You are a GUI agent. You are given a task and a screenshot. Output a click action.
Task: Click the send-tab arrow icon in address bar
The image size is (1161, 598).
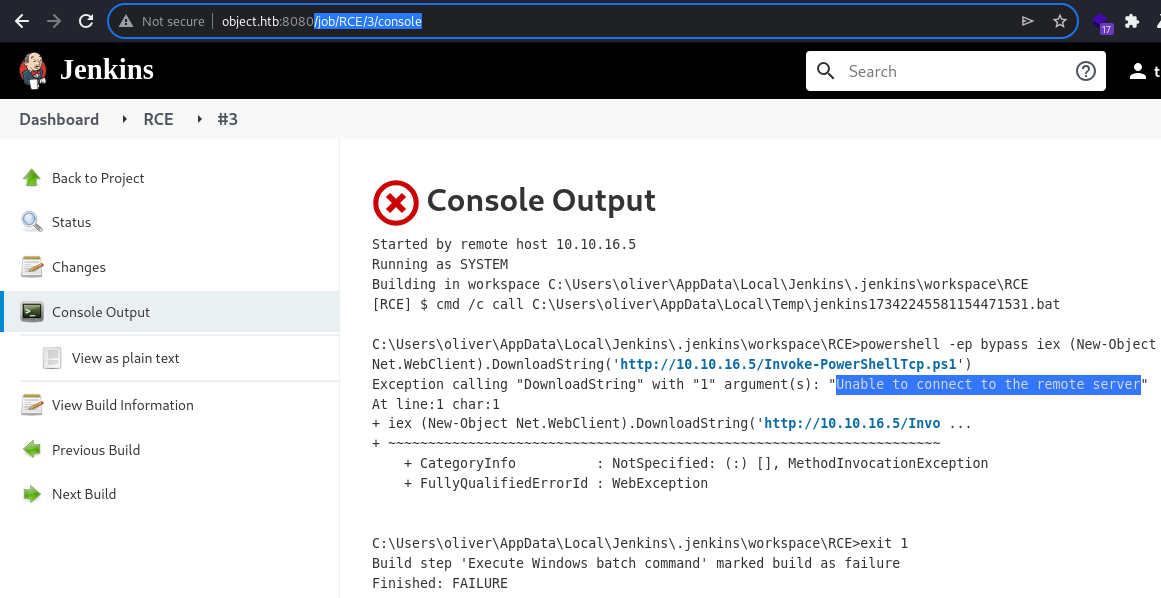coord(1028,21)
